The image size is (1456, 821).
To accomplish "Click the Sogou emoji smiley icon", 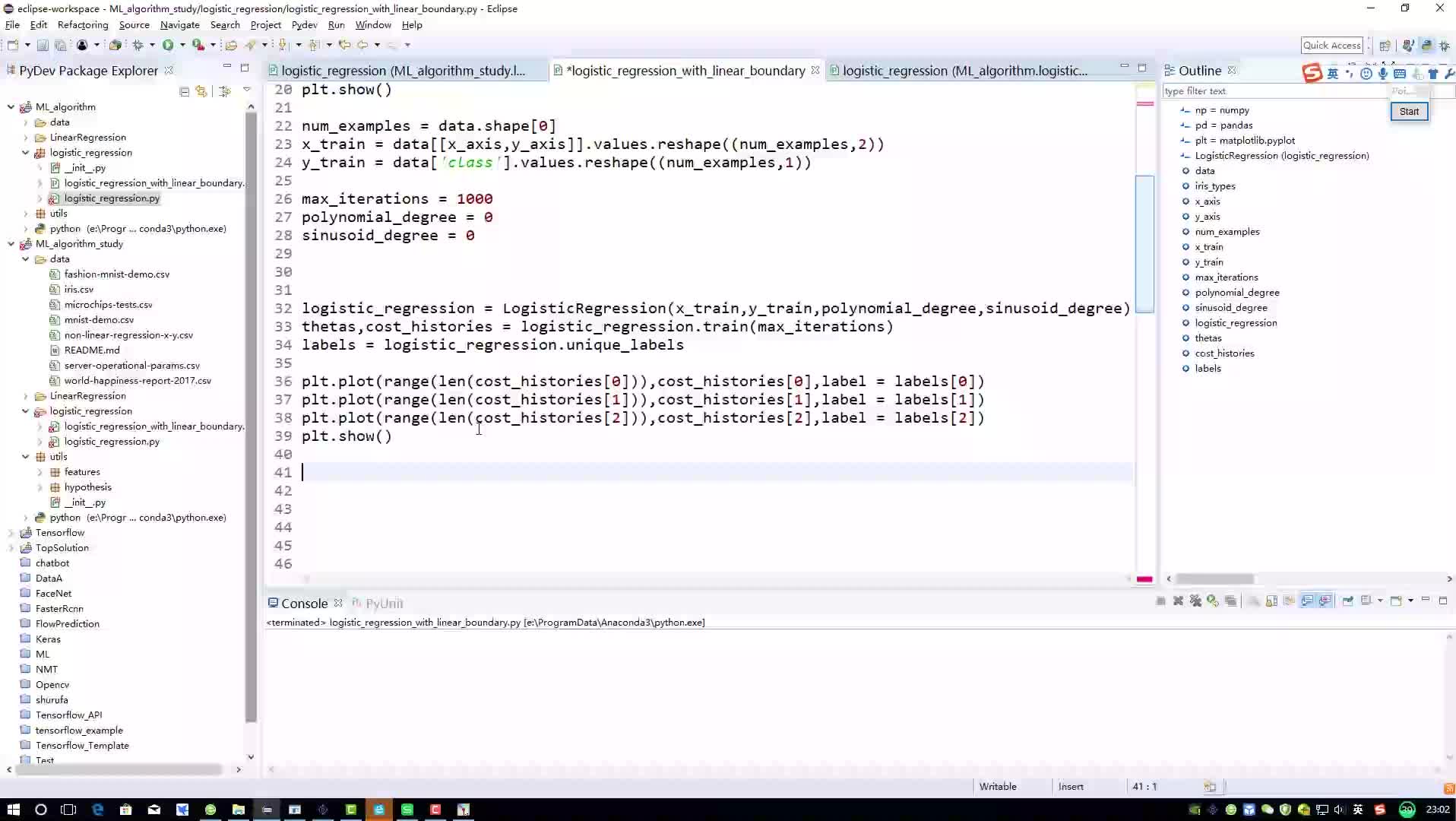I will (x=1366, y=74).
